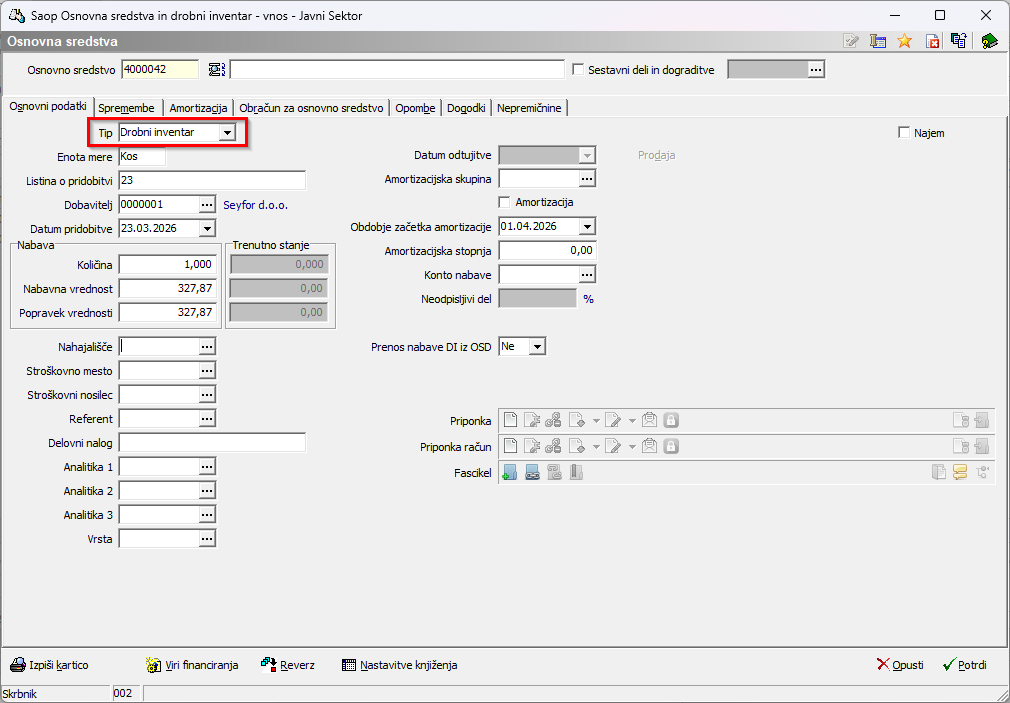Screen dimensions: 1010x703
Task: Tick the Najem checkbox
Action: pyautogui.click(x=904, y=133)
